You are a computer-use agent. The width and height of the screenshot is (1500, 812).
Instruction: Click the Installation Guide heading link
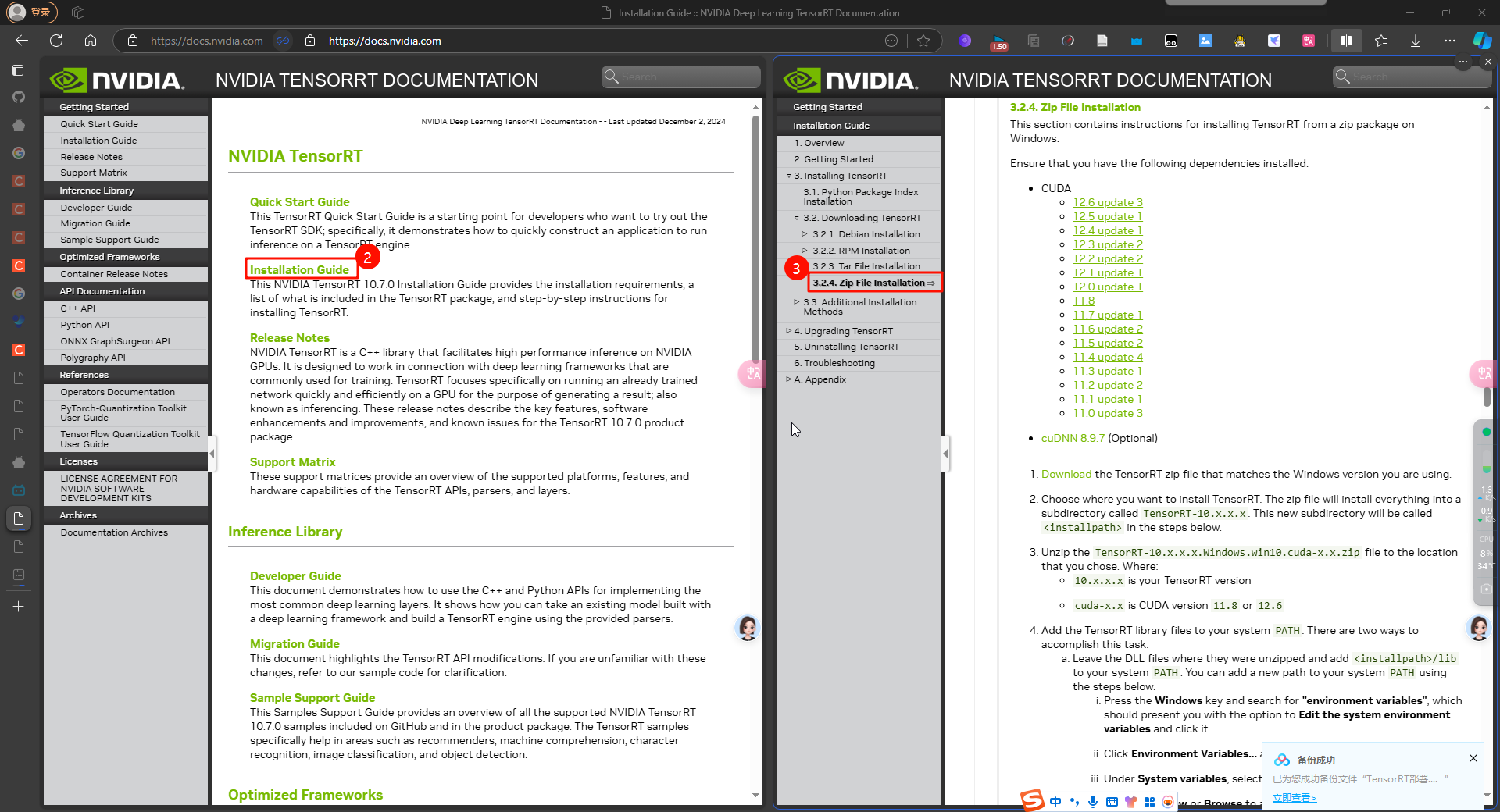point(299,269)
